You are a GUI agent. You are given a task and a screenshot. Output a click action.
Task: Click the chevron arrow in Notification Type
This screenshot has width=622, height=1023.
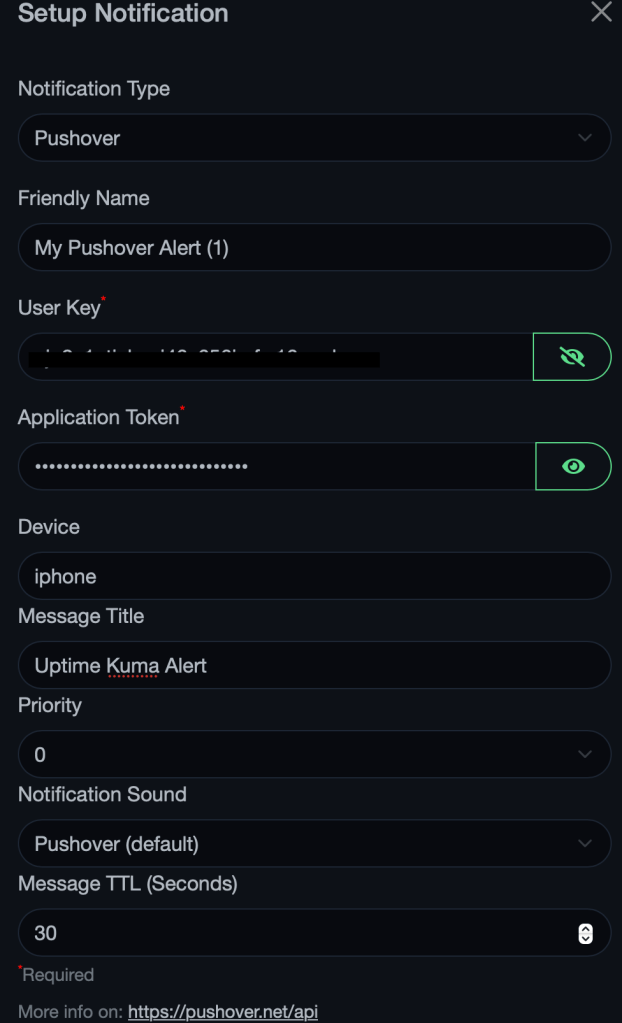[x=585, y=138]
